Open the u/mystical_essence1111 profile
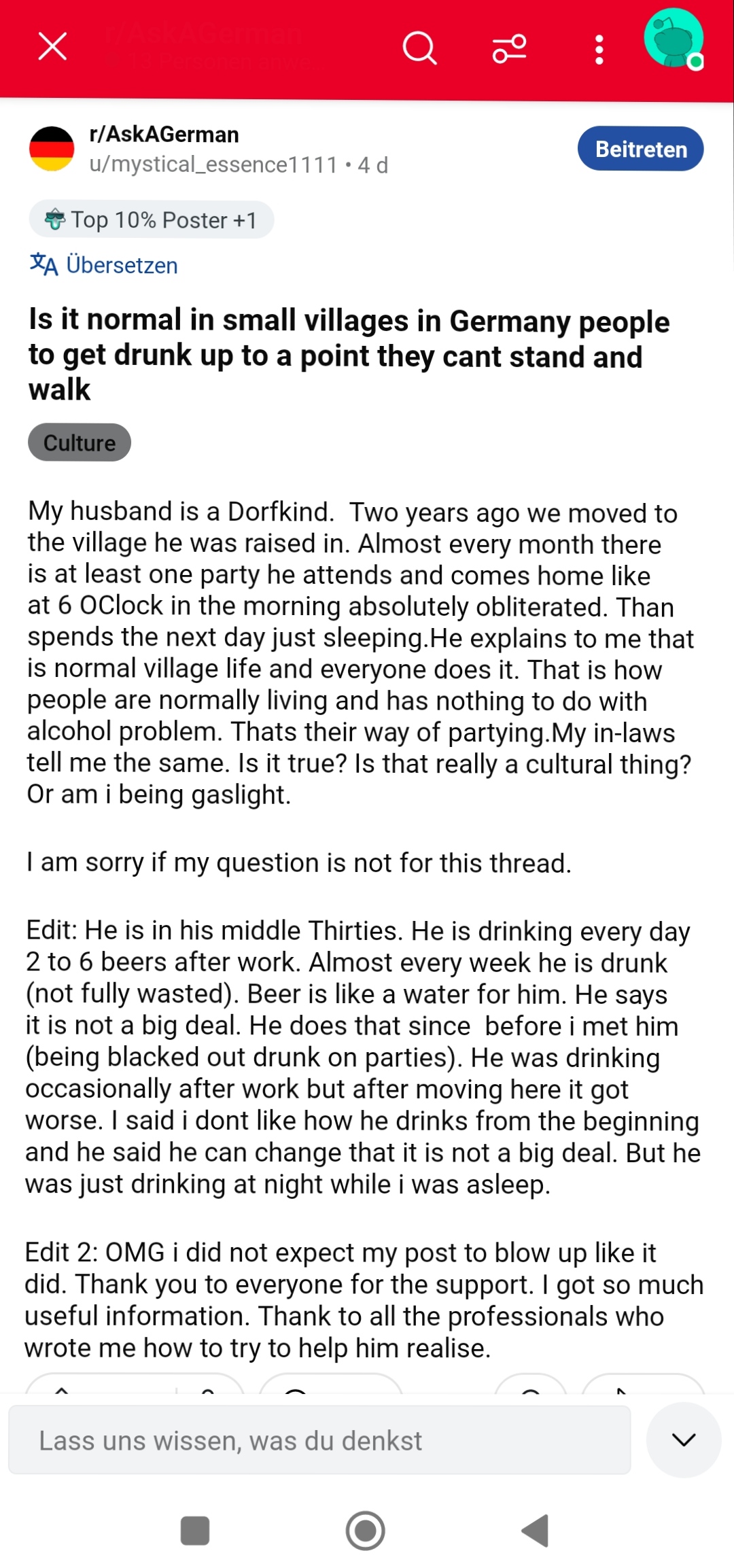This screenshot has width=734, height=1568. (x=213, y=165)
